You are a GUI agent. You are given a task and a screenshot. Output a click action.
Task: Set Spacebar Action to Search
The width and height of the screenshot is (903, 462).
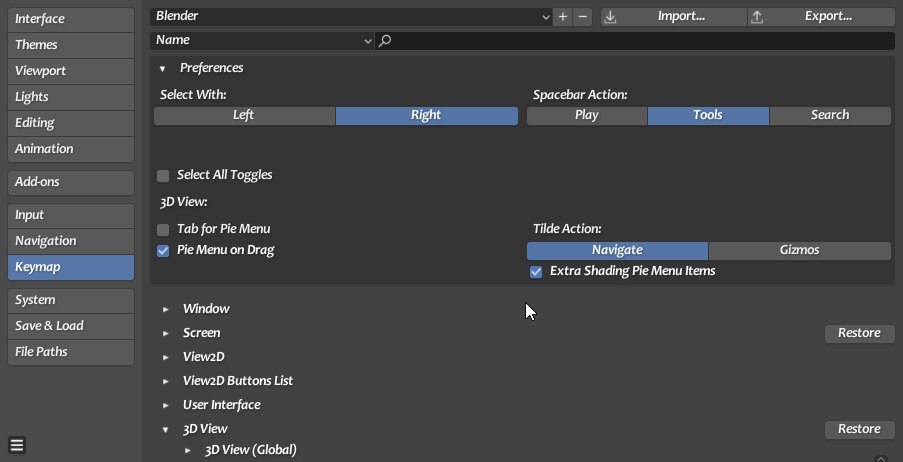pos(830,115)
